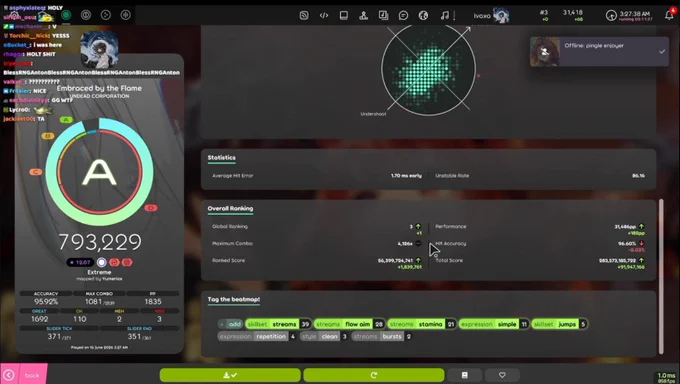Click the Offline: pingle enjoyer notification
This screenshot has height=384, width=680.
(599, 51)
